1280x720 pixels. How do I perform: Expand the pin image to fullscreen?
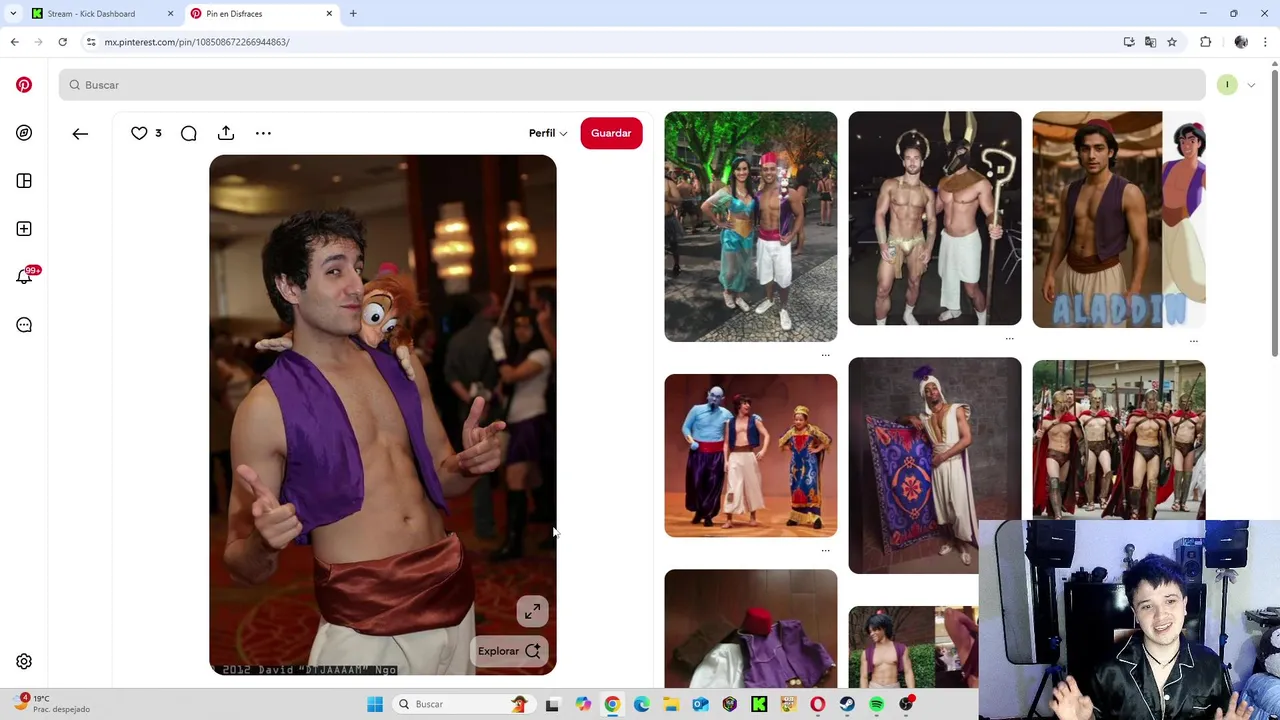(x=532, y=611)
